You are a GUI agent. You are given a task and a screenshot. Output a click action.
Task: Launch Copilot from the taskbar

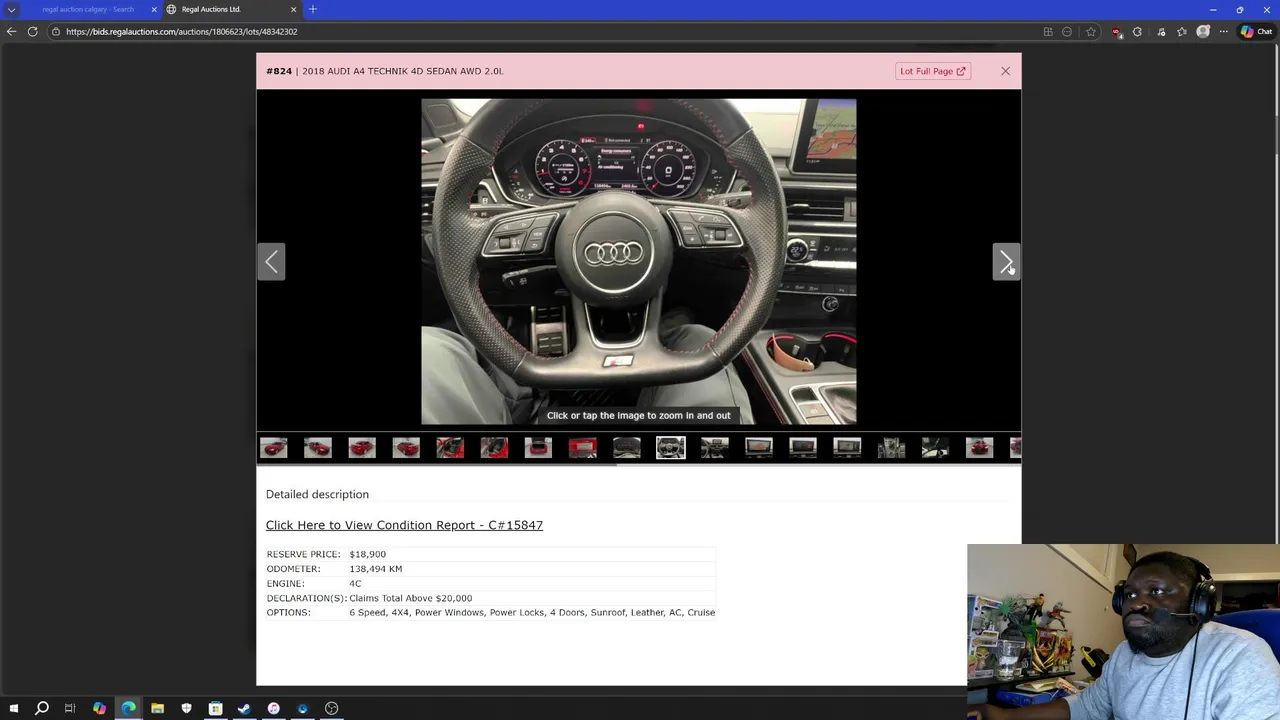[x=99, y=708]
